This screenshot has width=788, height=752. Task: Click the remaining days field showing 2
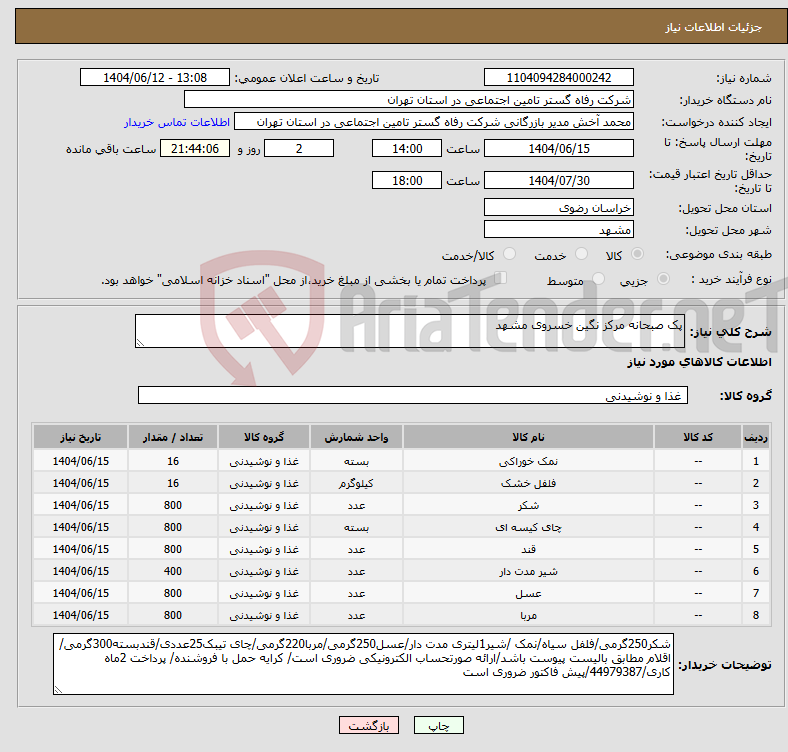point(299,149)
